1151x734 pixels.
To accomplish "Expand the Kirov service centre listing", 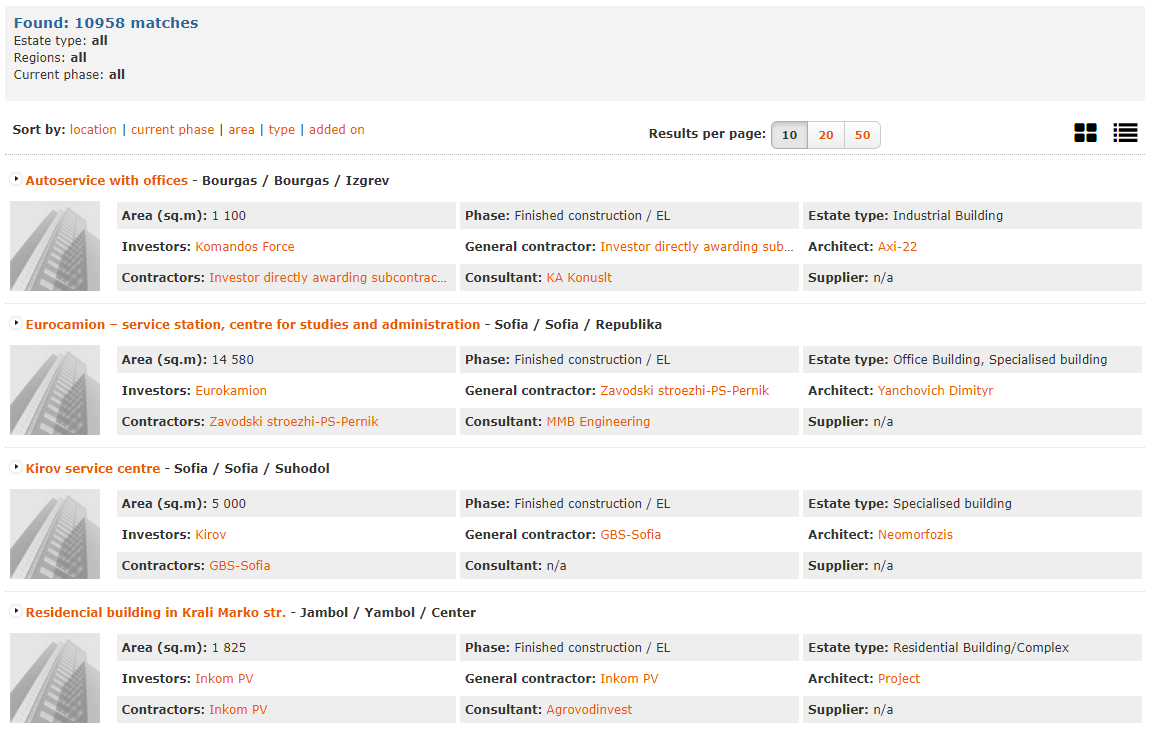I will [x=15, y=468].
